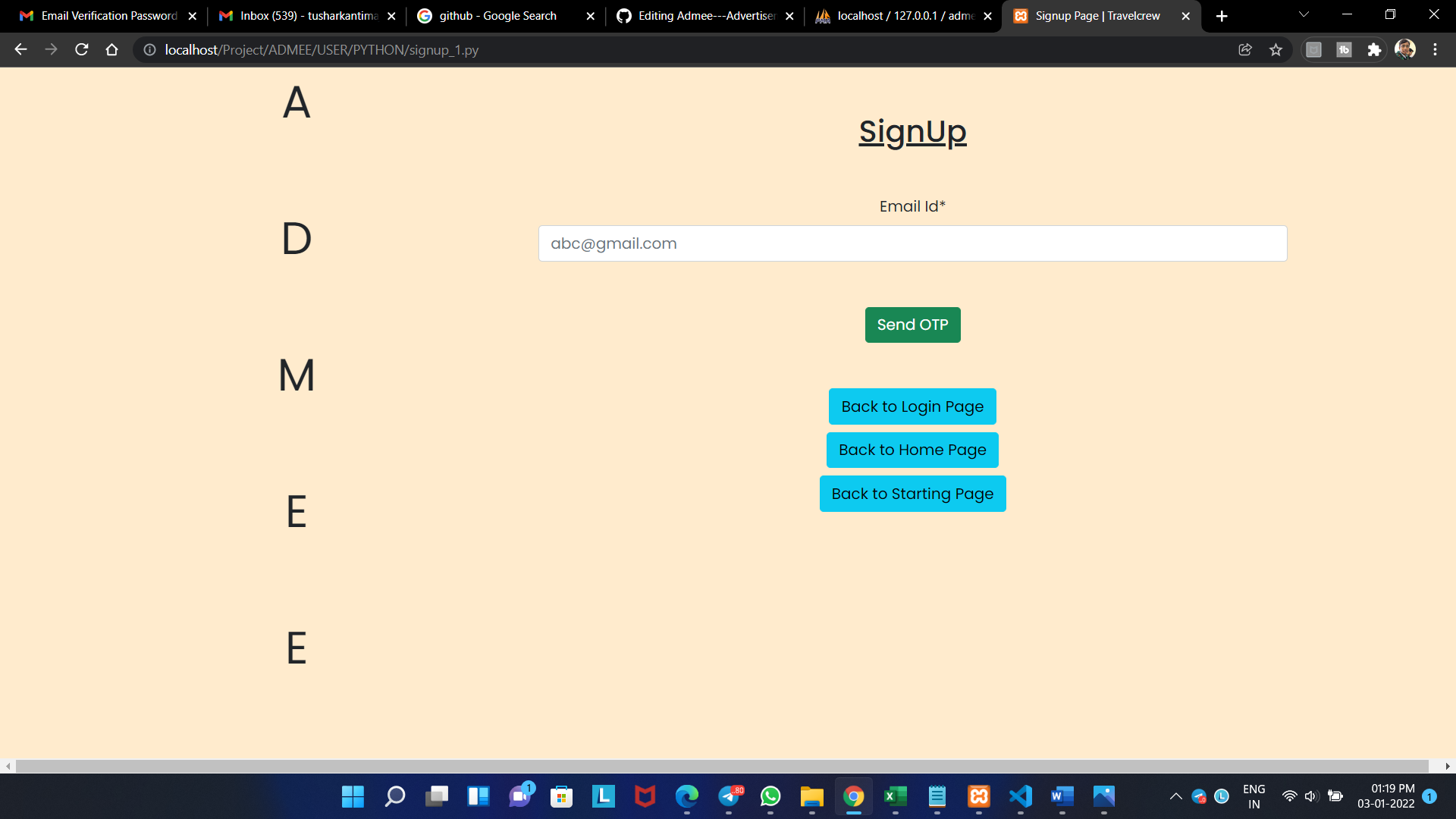Go to browser Home page icon
Viewport: 1456px width, 819px height.
112,50
